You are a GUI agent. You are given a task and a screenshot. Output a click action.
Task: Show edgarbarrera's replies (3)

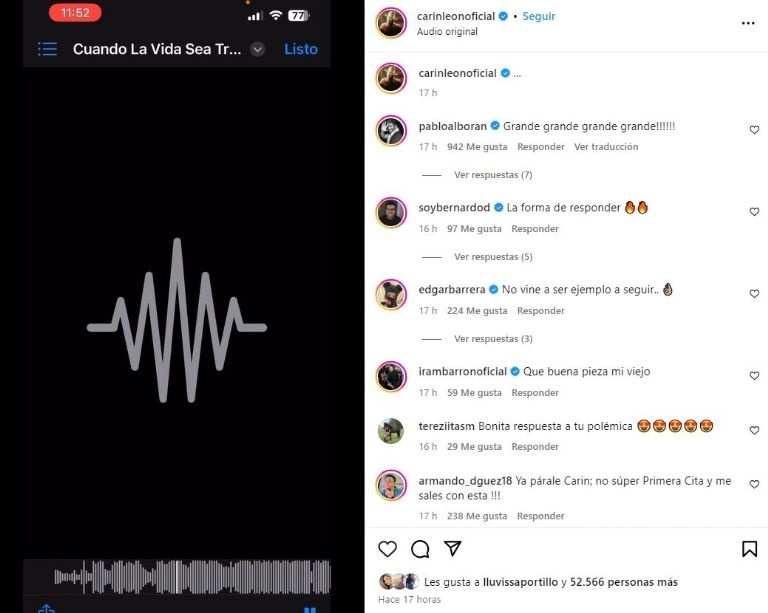coord(493,339)
